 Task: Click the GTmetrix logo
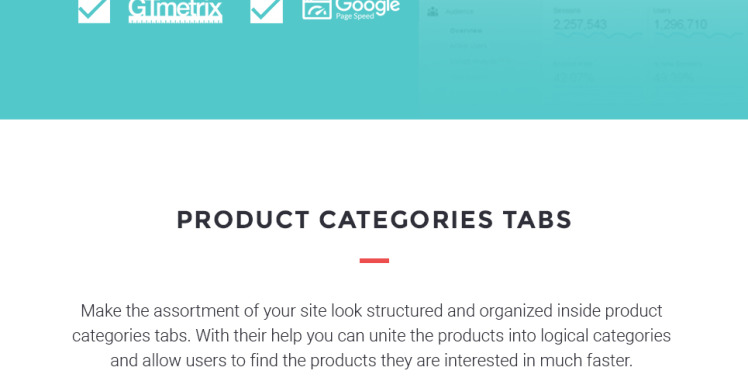[175, 11]
